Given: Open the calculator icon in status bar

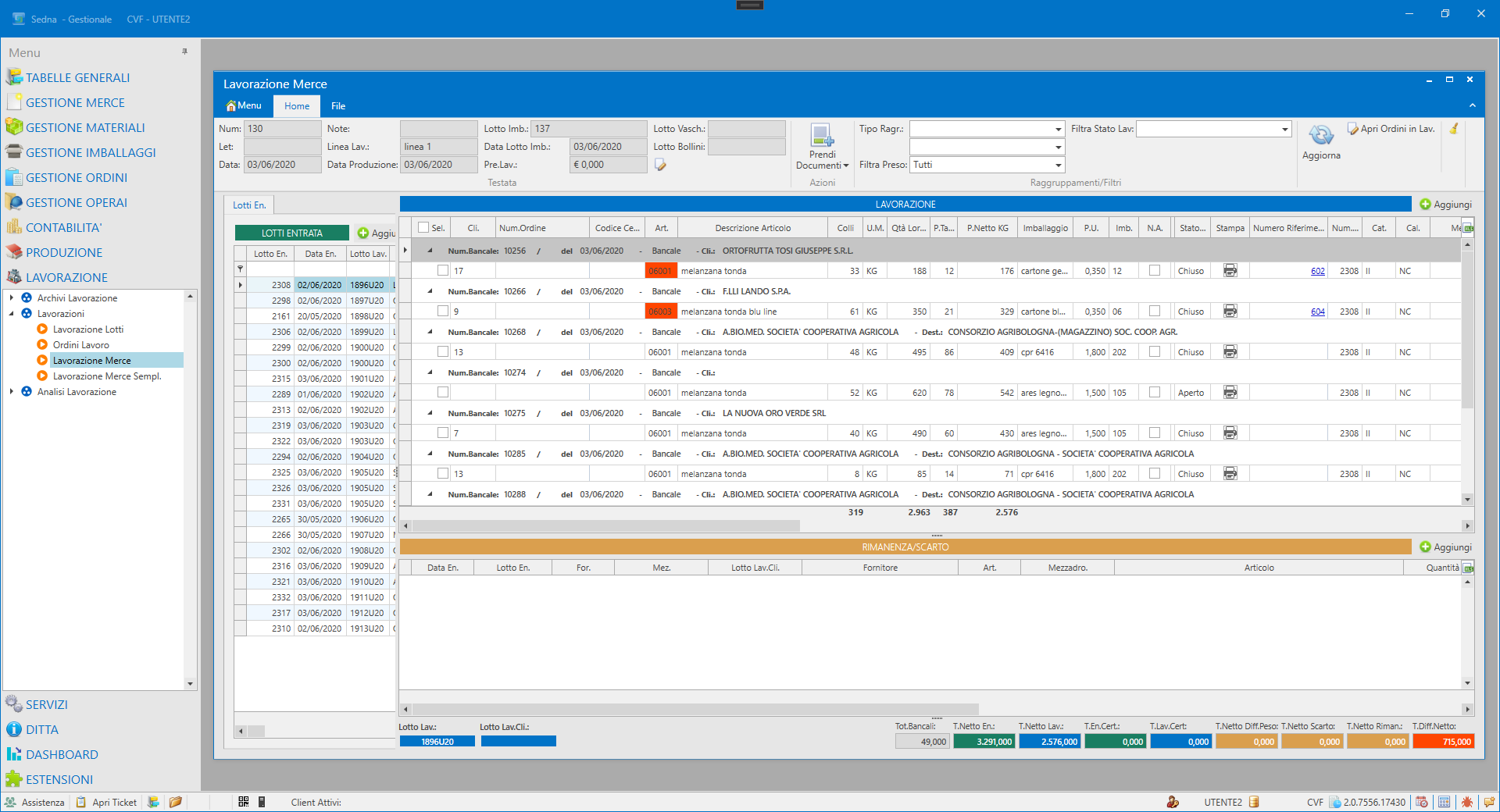Looking at the screenshot, I should pos(1445,802).
